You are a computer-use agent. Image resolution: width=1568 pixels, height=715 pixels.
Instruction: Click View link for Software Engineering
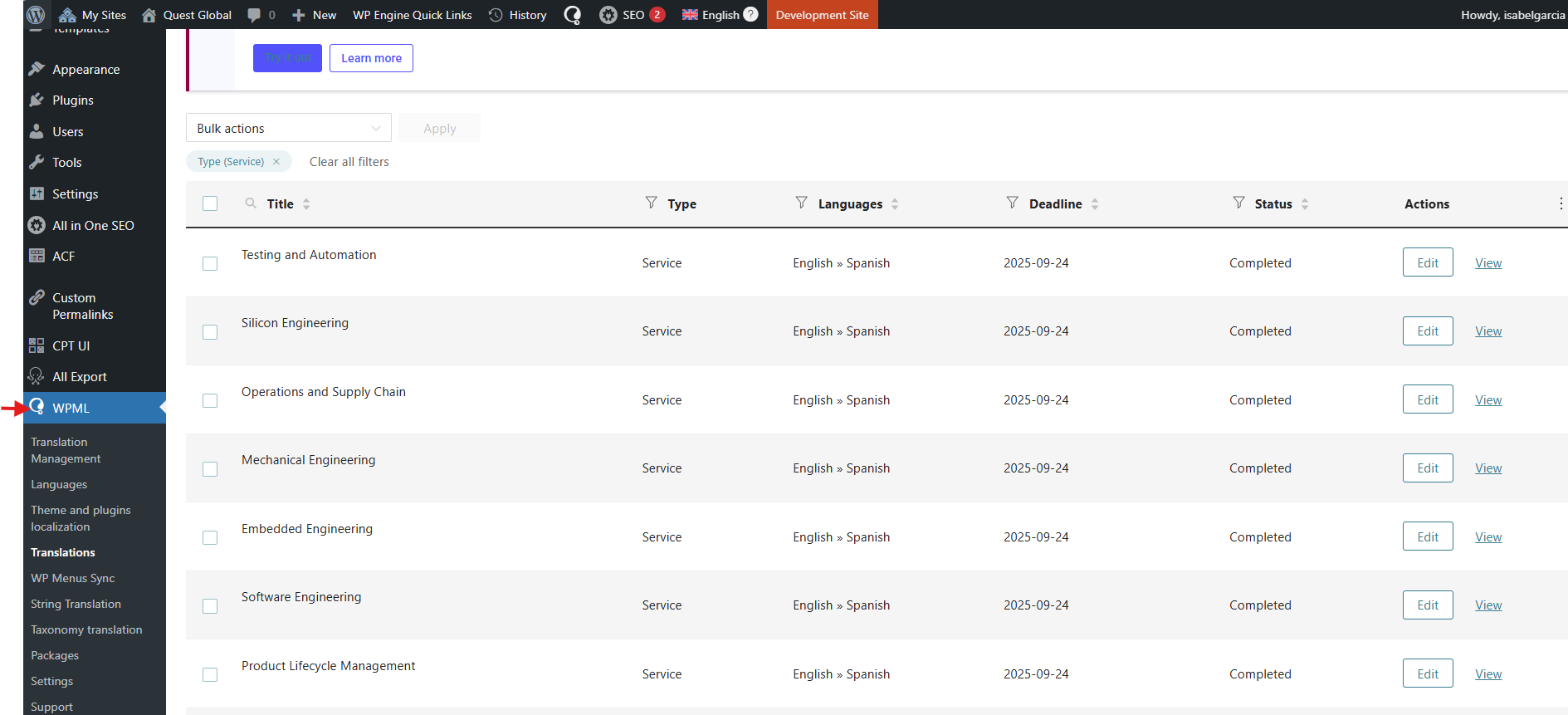(1487, 605)
